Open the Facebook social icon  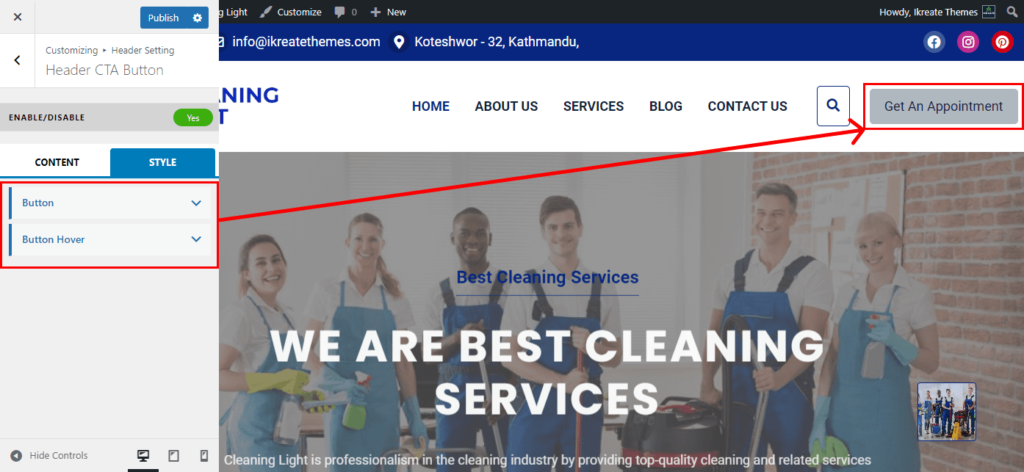pos(935,42)
